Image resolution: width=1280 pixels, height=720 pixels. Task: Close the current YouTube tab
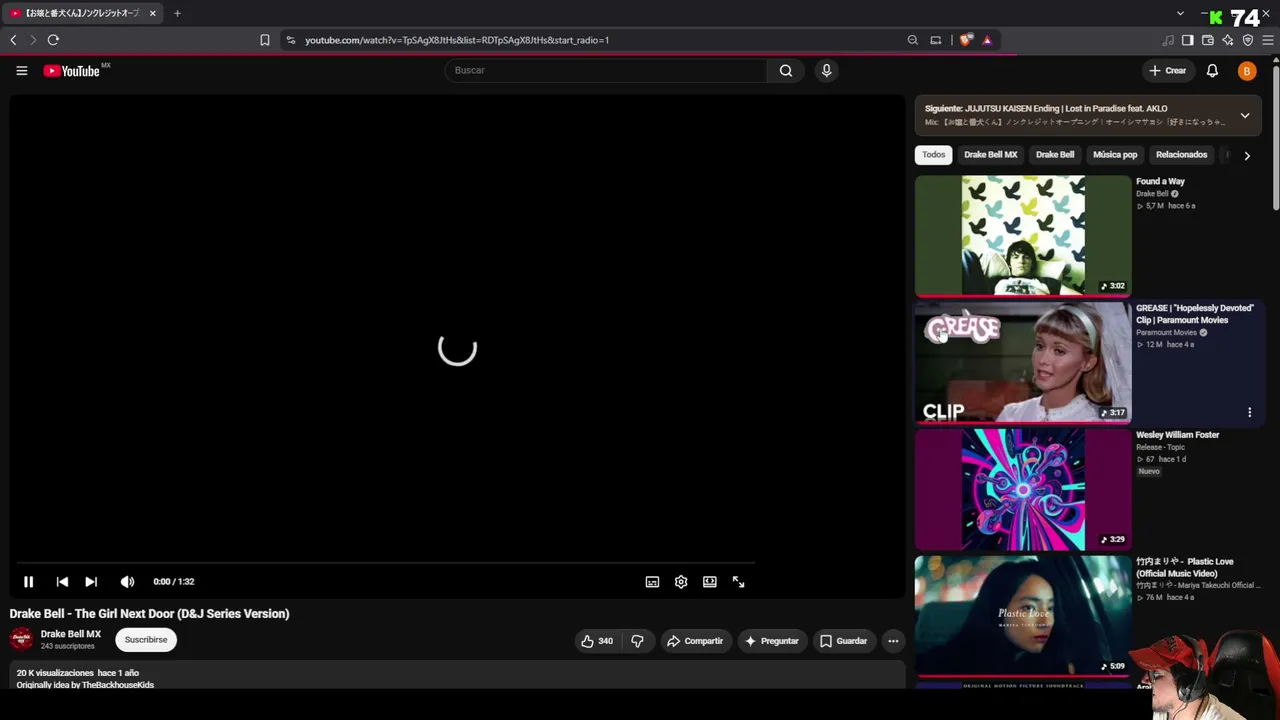(x=153, y=14)
